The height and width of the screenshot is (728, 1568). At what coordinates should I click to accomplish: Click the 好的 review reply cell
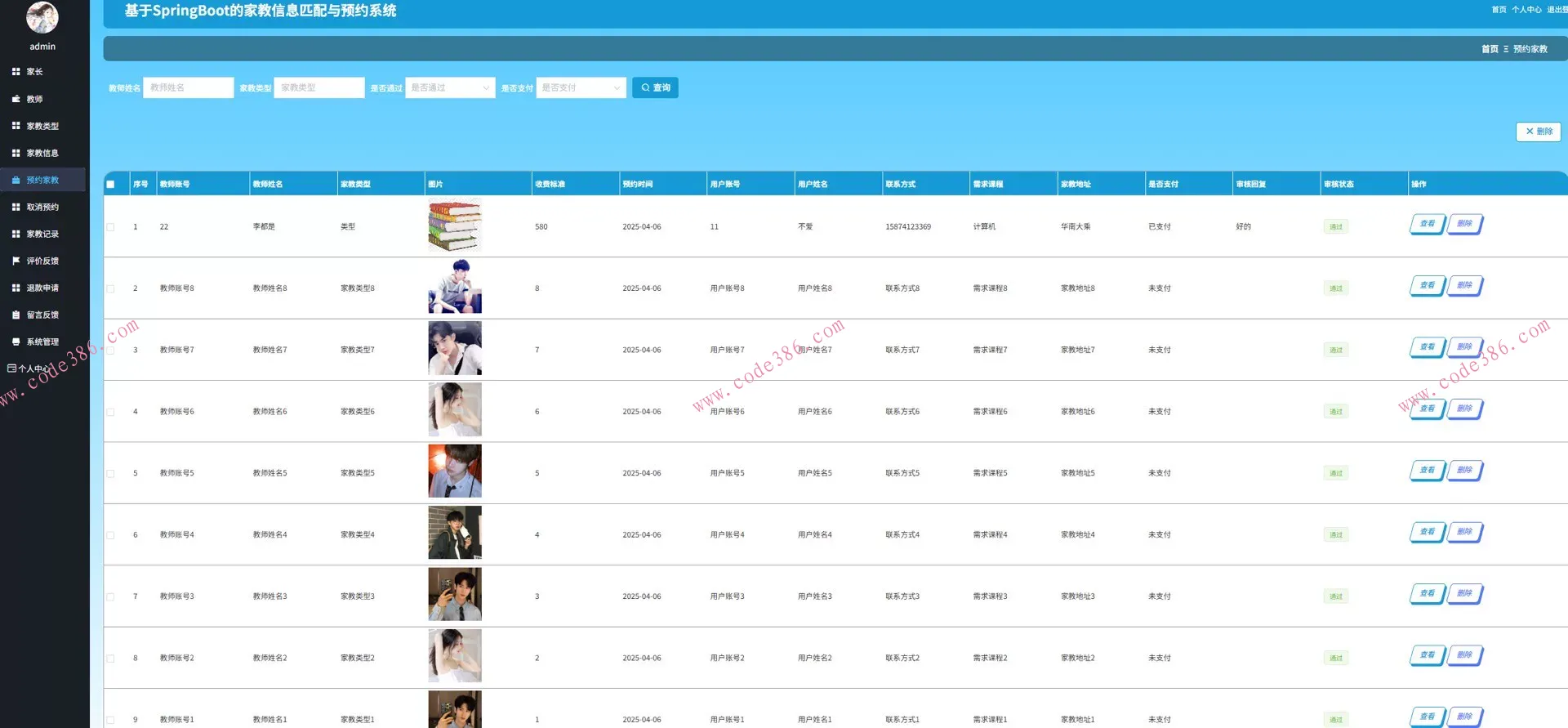1244,227
